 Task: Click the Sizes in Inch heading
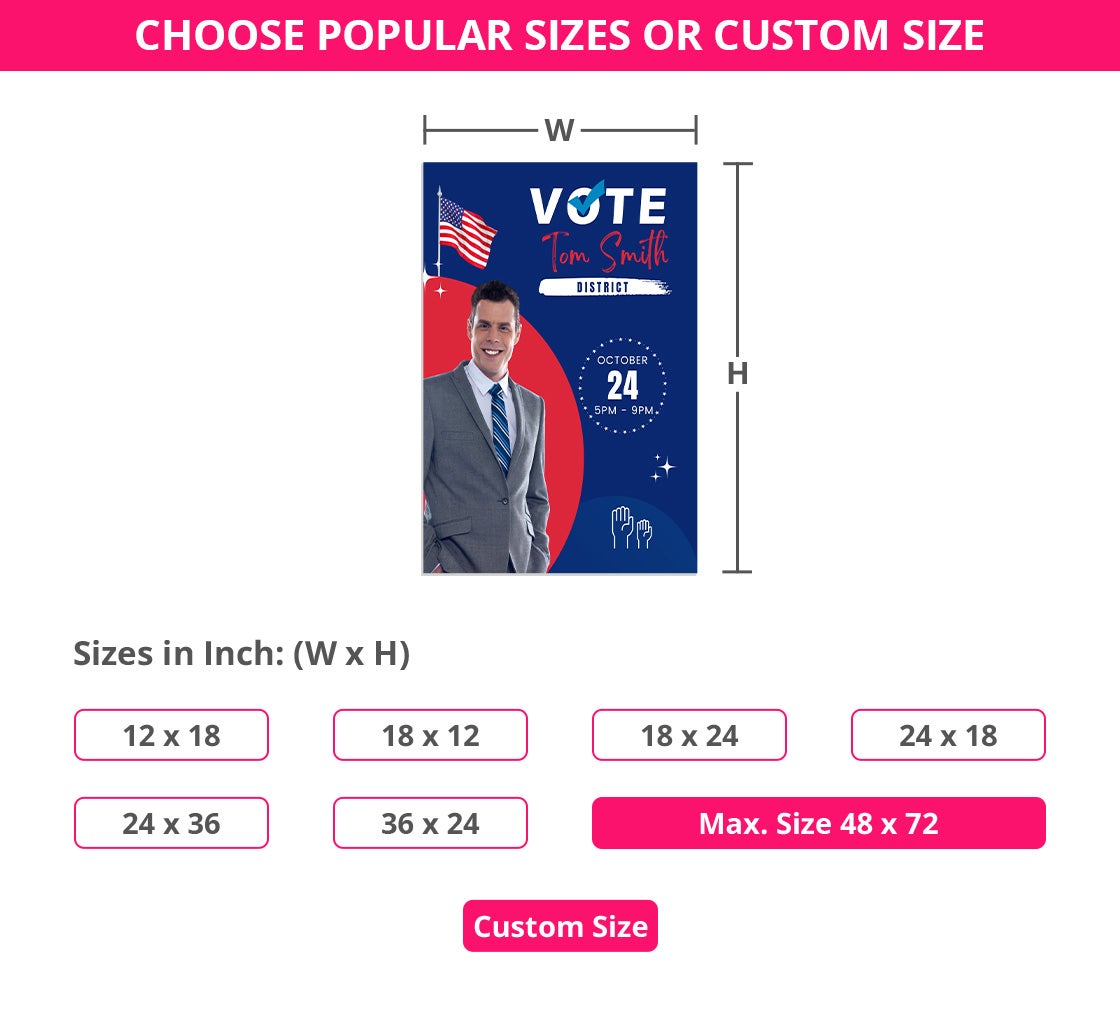pos(241,654)
